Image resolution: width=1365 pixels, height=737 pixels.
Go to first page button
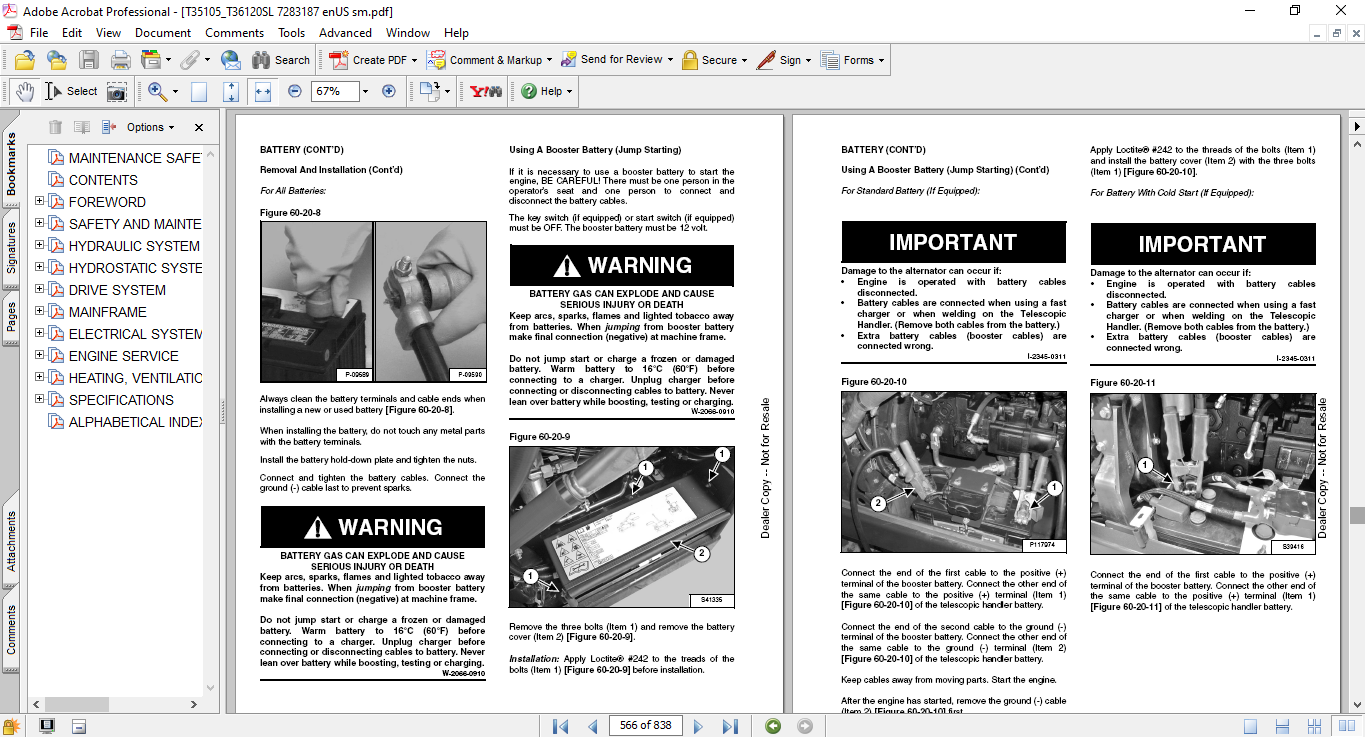pyautogui.click(x=561, y=726)
